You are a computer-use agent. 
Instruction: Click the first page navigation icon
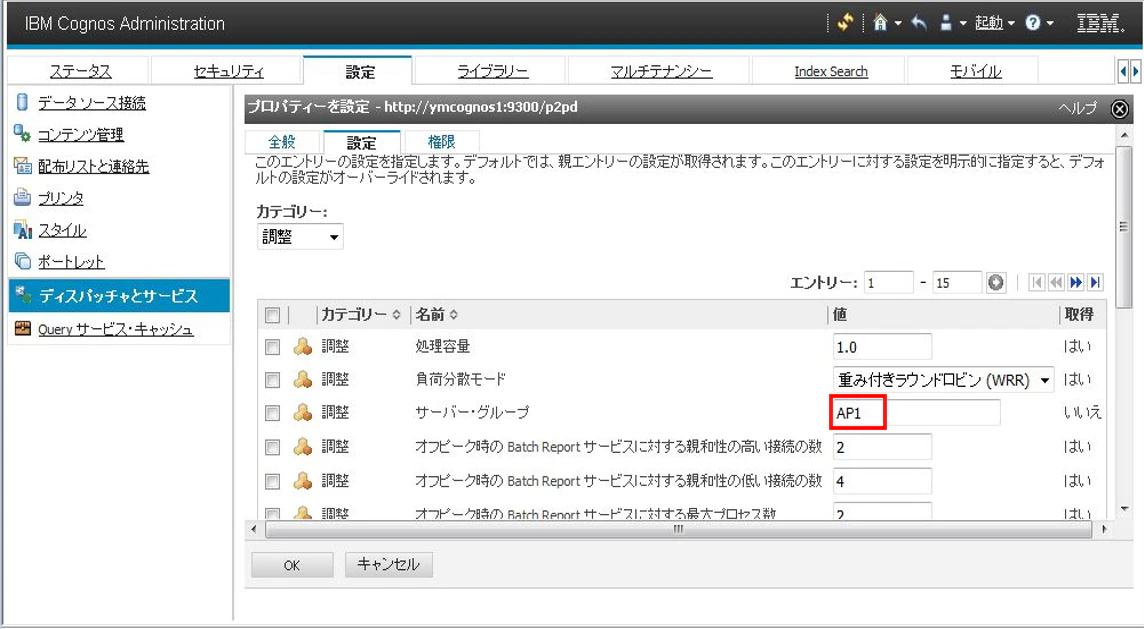click(1036, 282)
